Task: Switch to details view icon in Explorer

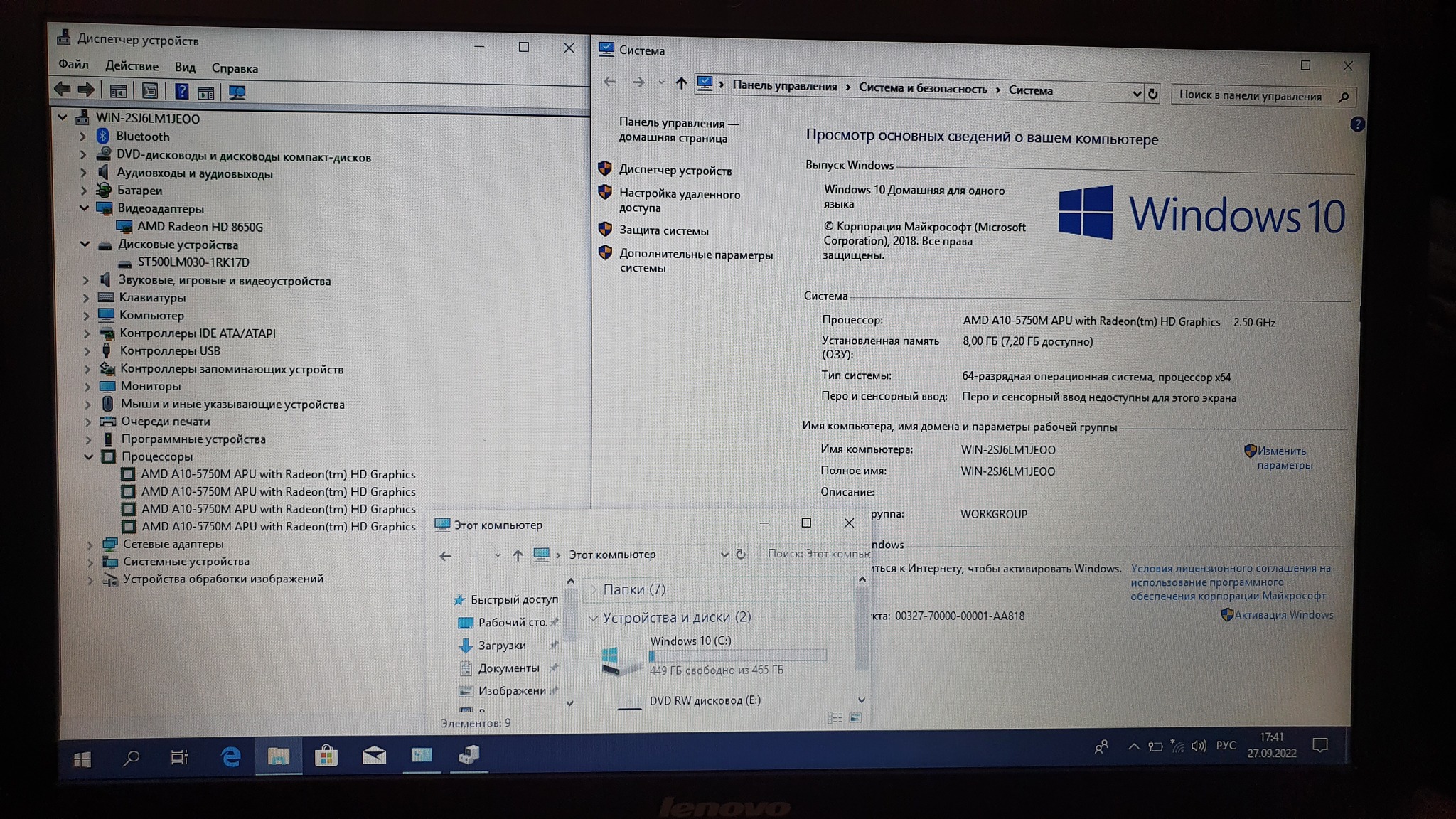Action: click(835, 718)
